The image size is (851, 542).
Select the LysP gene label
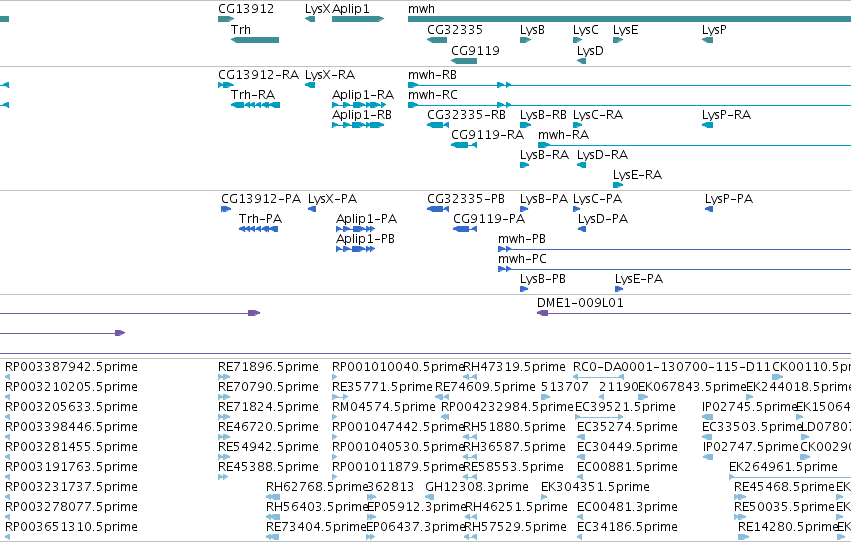pyautogui.click(x=714, y=29)
